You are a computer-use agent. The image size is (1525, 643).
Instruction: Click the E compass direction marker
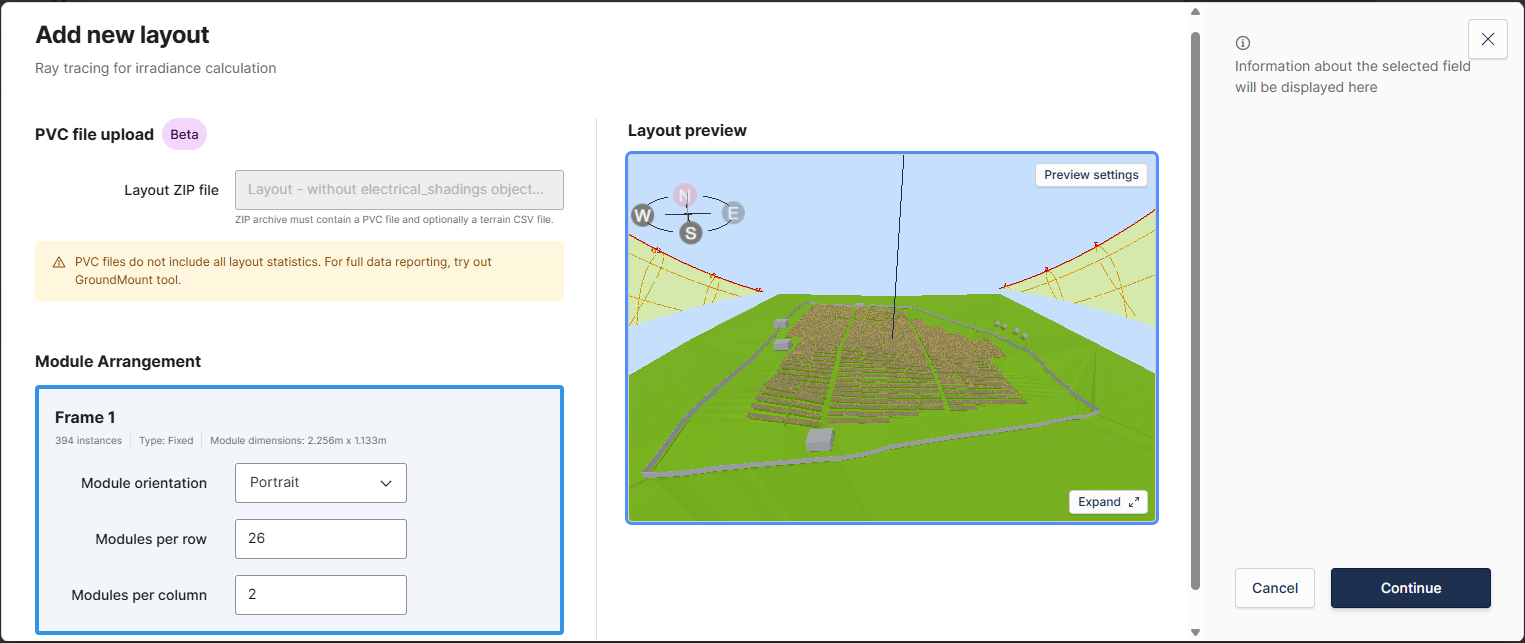coord(733,212)
